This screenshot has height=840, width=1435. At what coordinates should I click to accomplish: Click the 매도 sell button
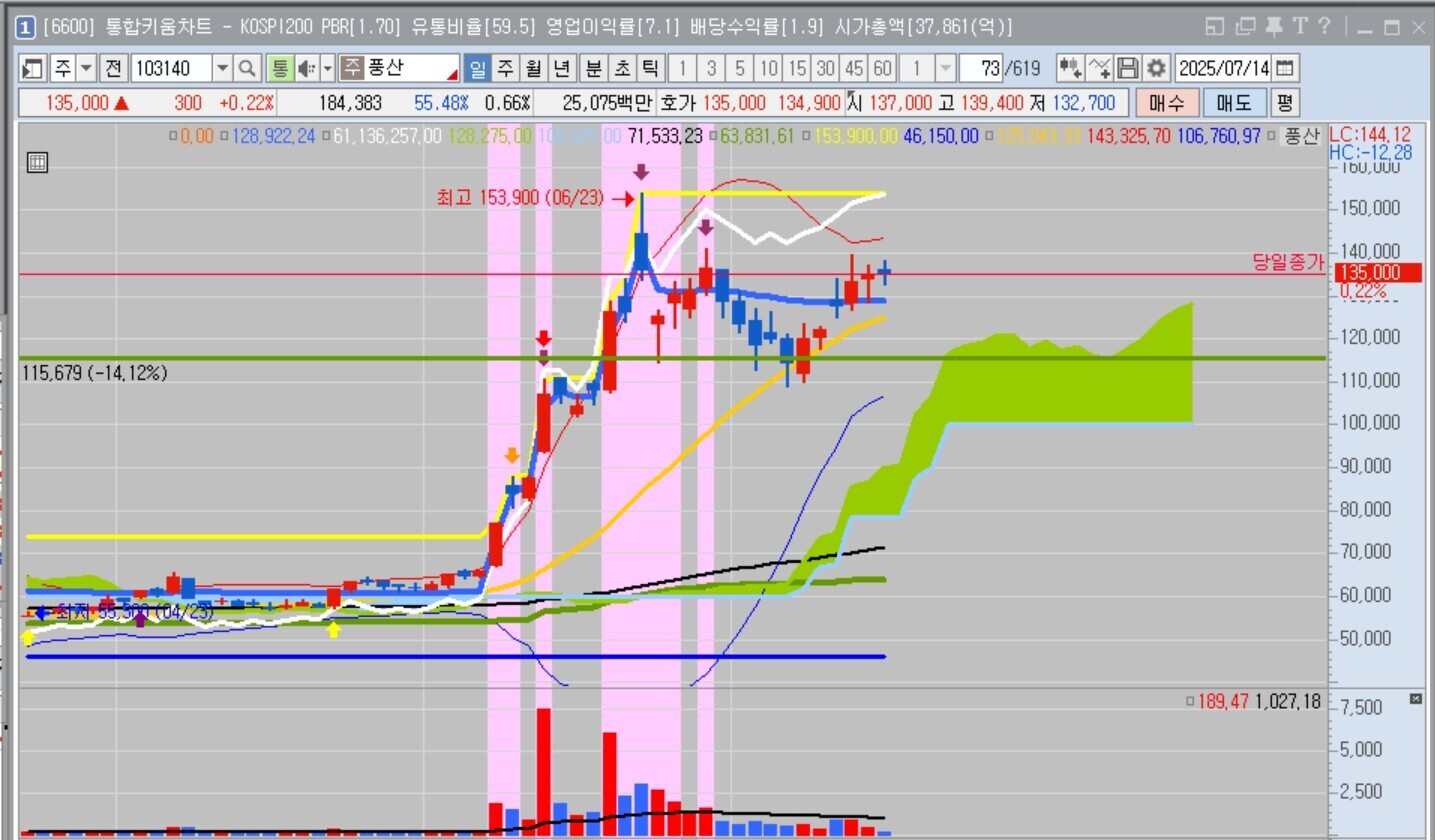click(x=1234, y=102)
